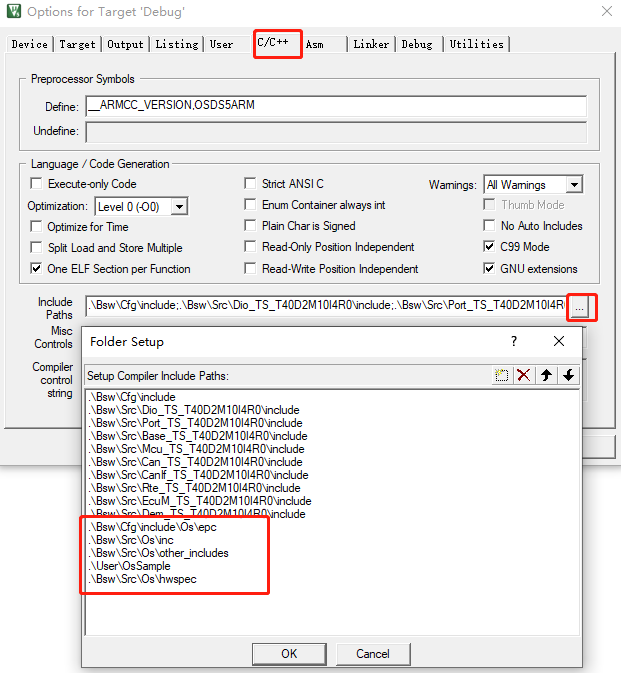Click the Define input field
Screen dimensions: 621x673
pyautogui.click(x=336, y=106)
